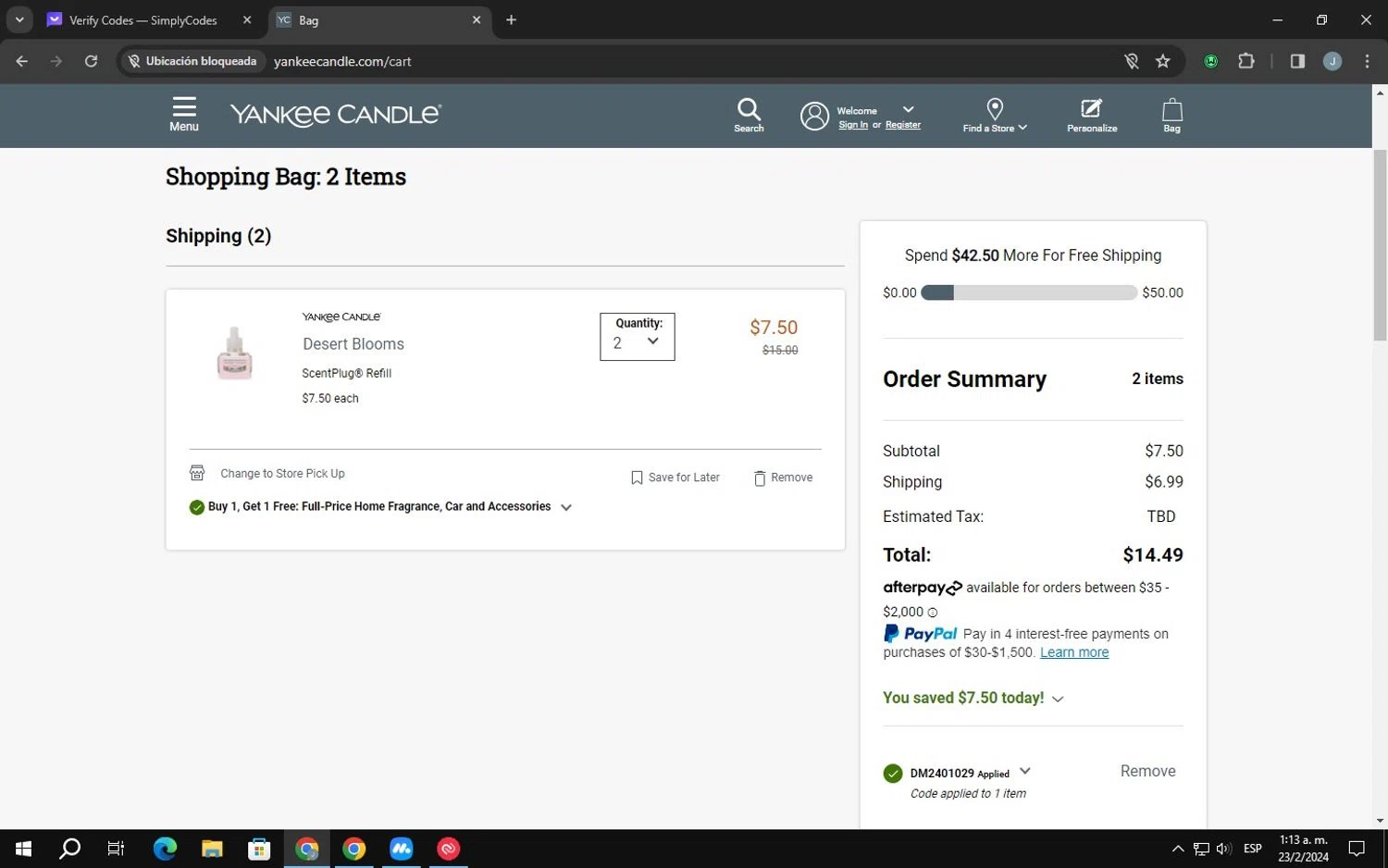
Task: Expand the Find a Store dropdown chevron
Action: click(x=1022, y=128)
